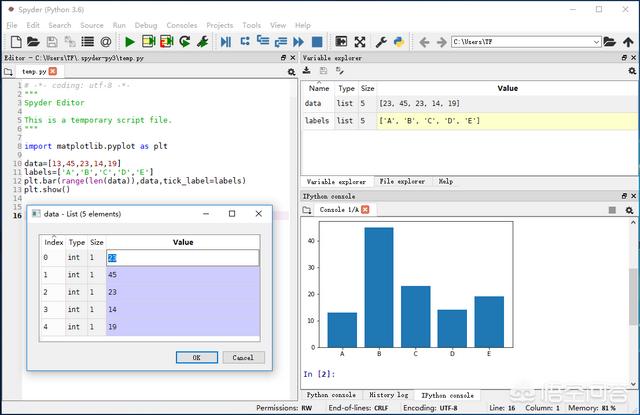Open run configuration settings icon

[202, 42]
